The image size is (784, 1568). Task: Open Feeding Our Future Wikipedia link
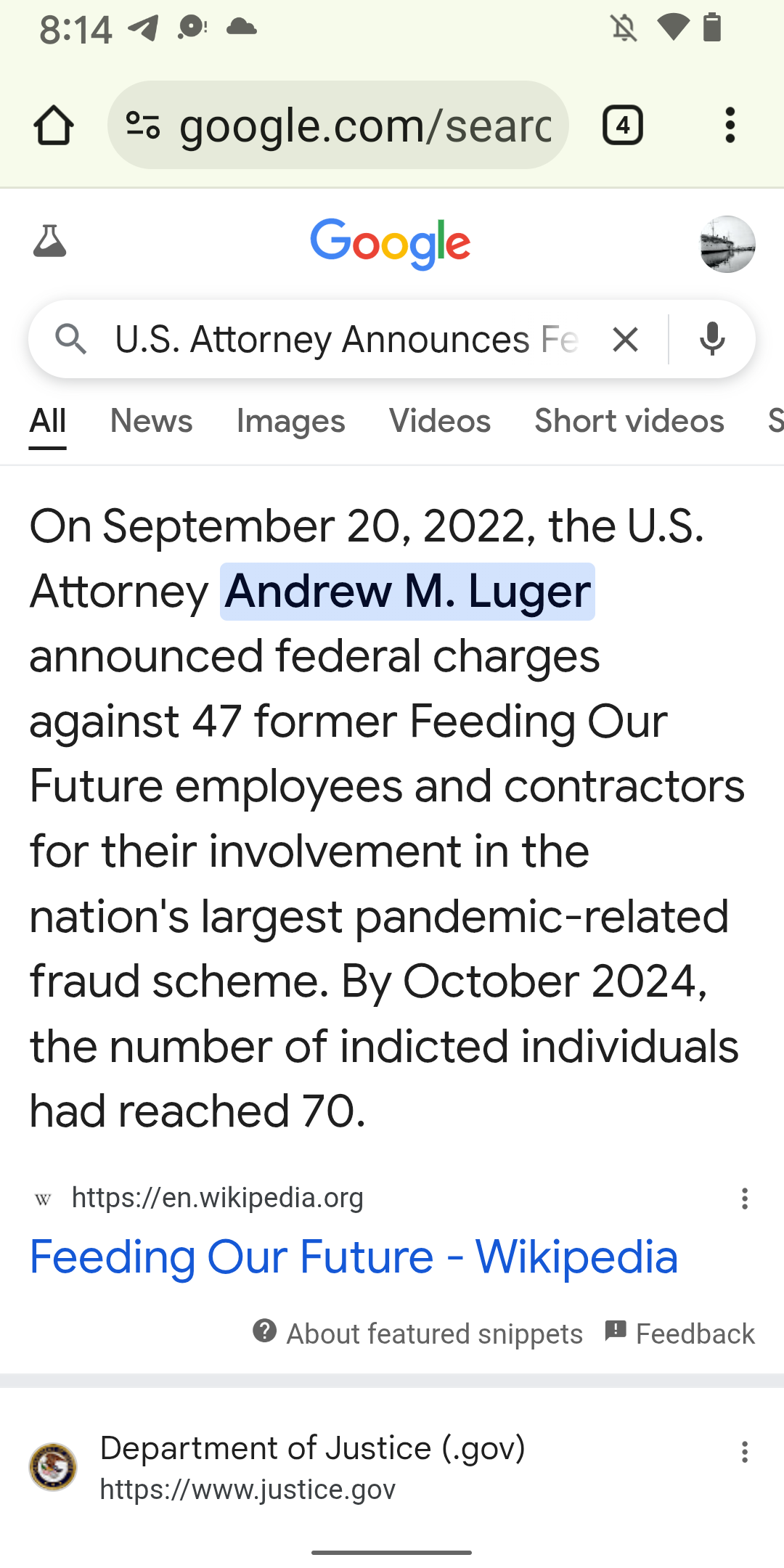click(354, 1257)
